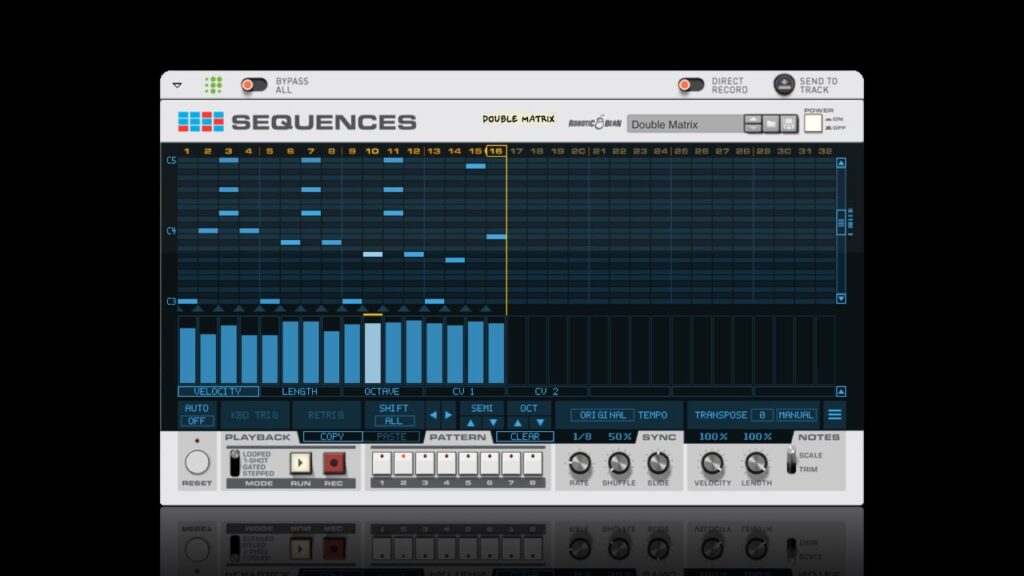Screen dimensions: 1024x576
Task: Toggle the Power on/off switch
Action: 812,123
